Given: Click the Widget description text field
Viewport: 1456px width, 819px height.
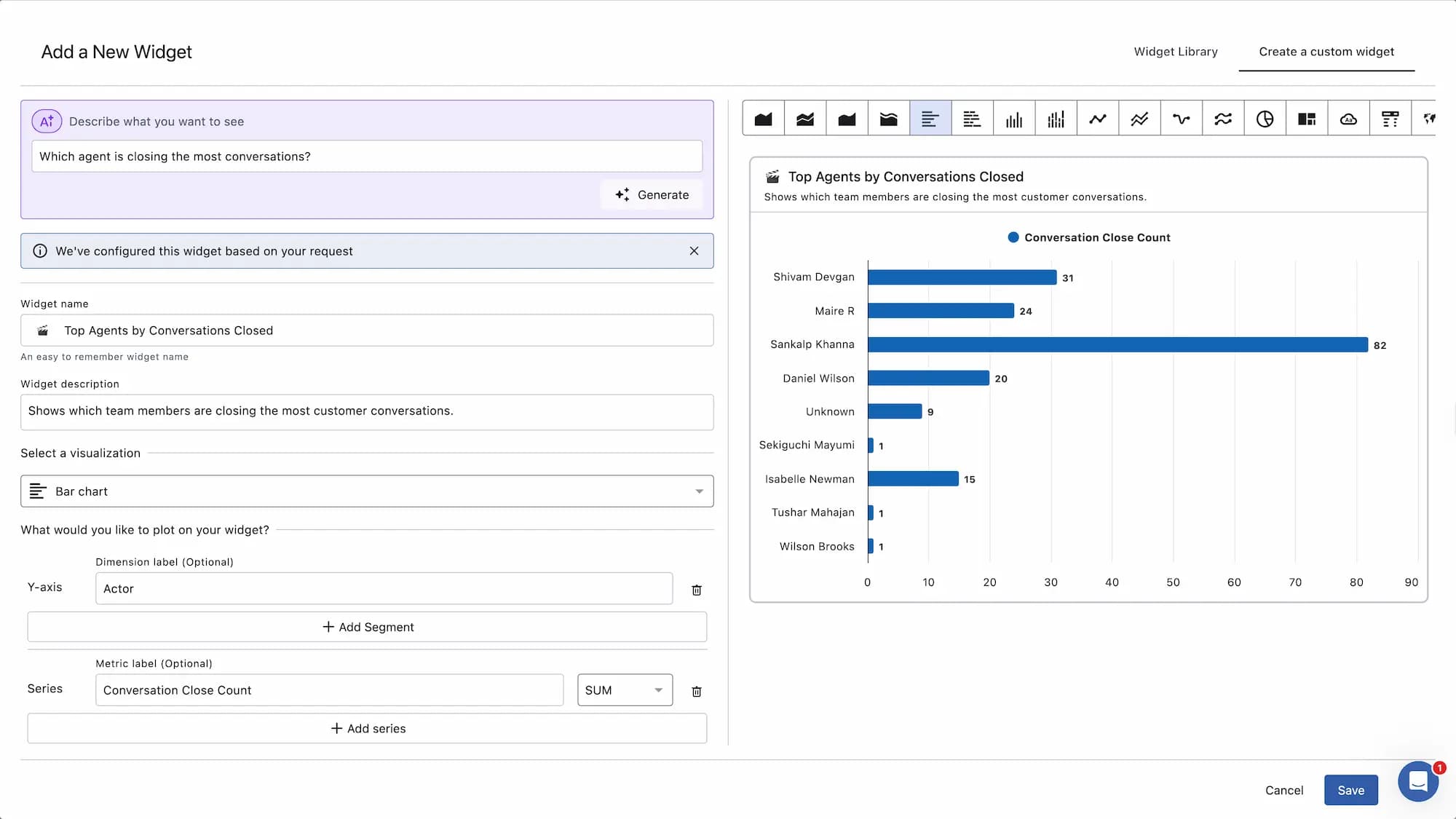Looking at the screenshot, I should coord(367,411).
